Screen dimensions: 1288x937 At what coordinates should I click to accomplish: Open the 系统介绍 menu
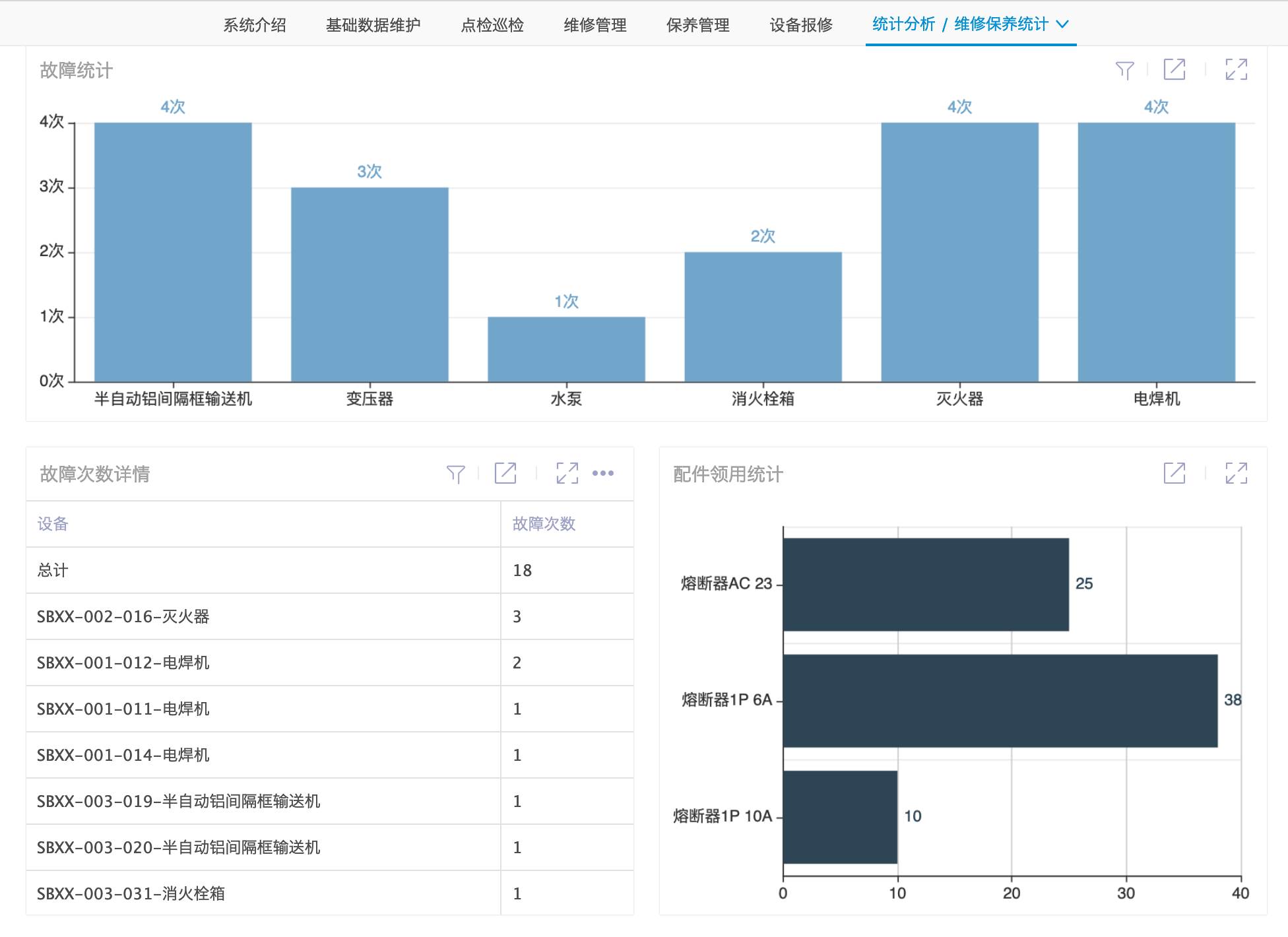click(x=254, y=25)
